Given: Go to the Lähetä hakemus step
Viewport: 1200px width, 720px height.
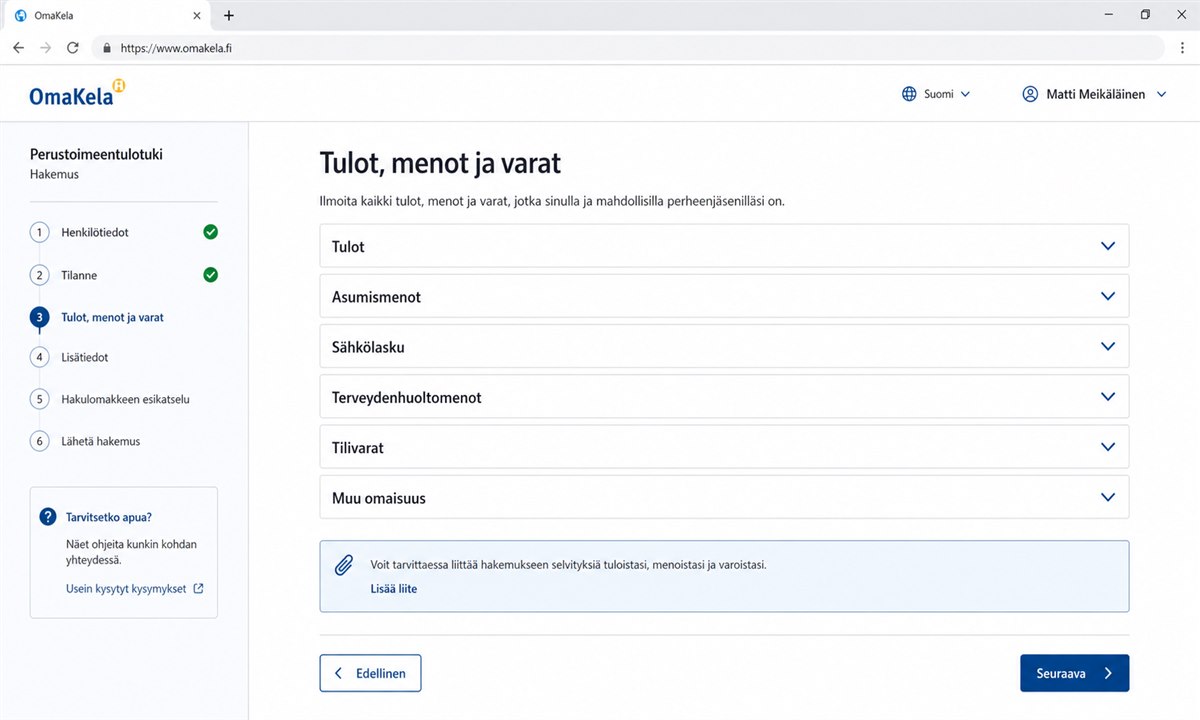Looking at the screenshot, I should (101, 441).
